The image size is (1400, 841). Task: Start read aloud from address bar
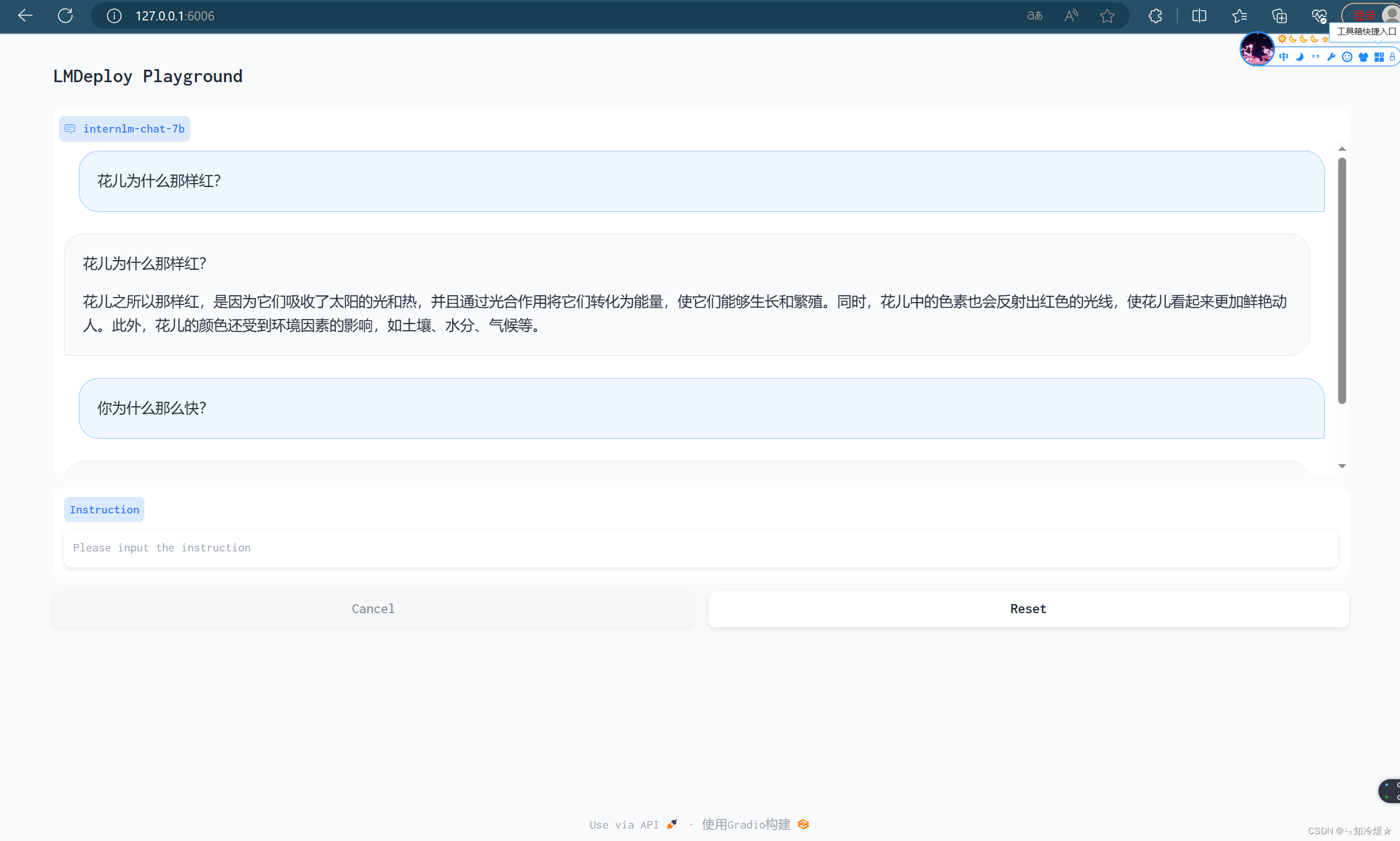[x=1071, y=15]
